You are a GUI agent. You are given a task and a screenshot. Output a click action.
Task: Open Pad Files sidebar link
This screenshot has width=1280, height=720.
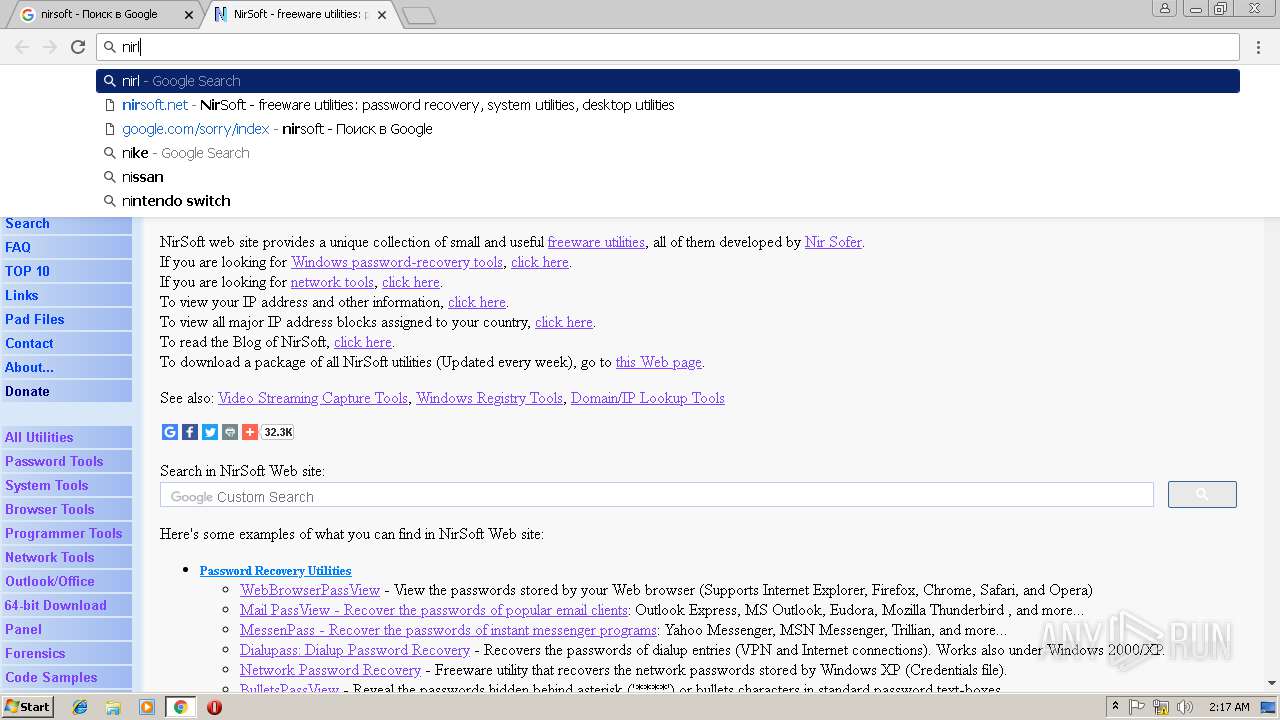pos(66,319)
